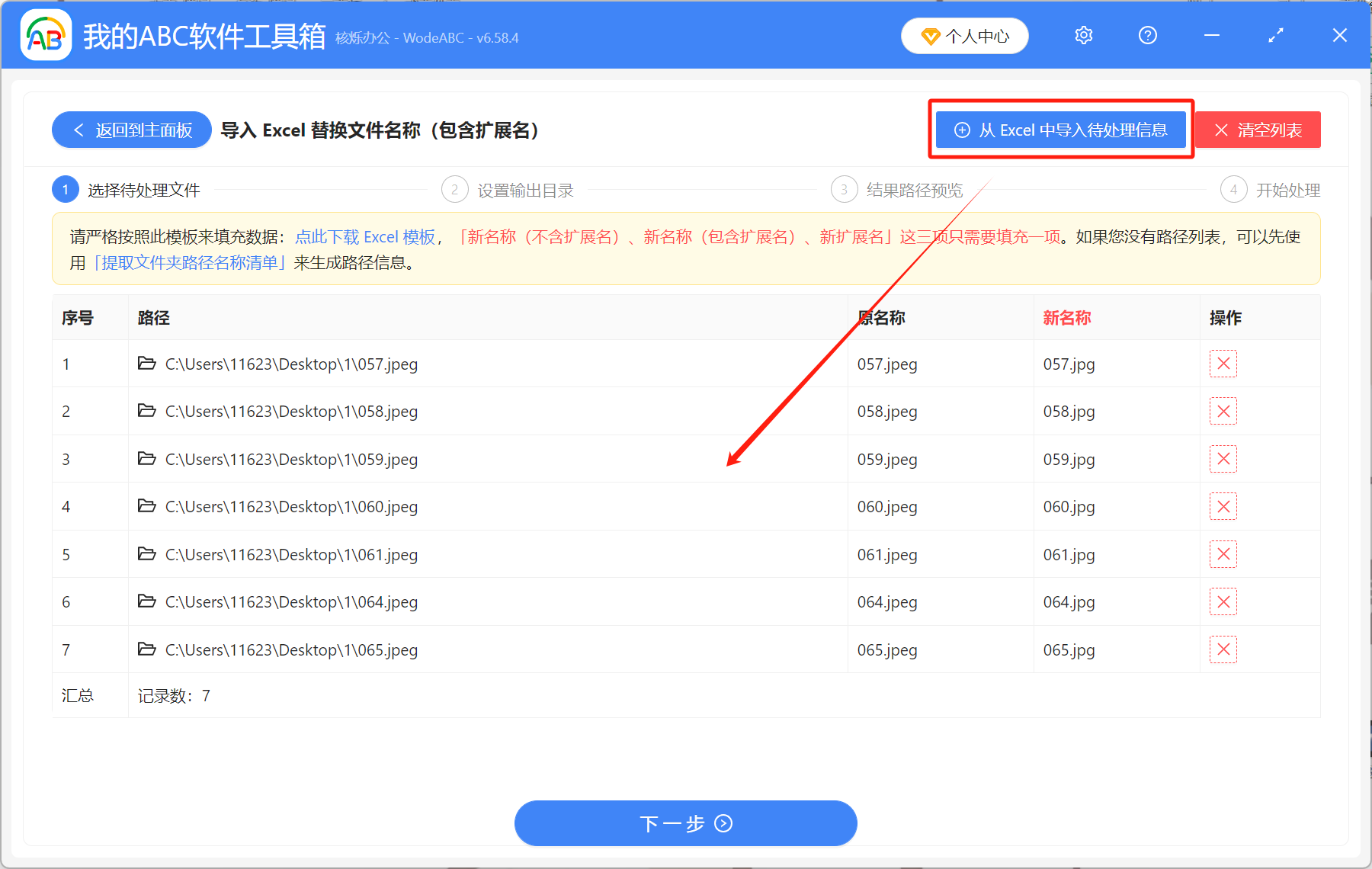
Task: Click folder icon next to 060.jpeg
Action: 147,506
